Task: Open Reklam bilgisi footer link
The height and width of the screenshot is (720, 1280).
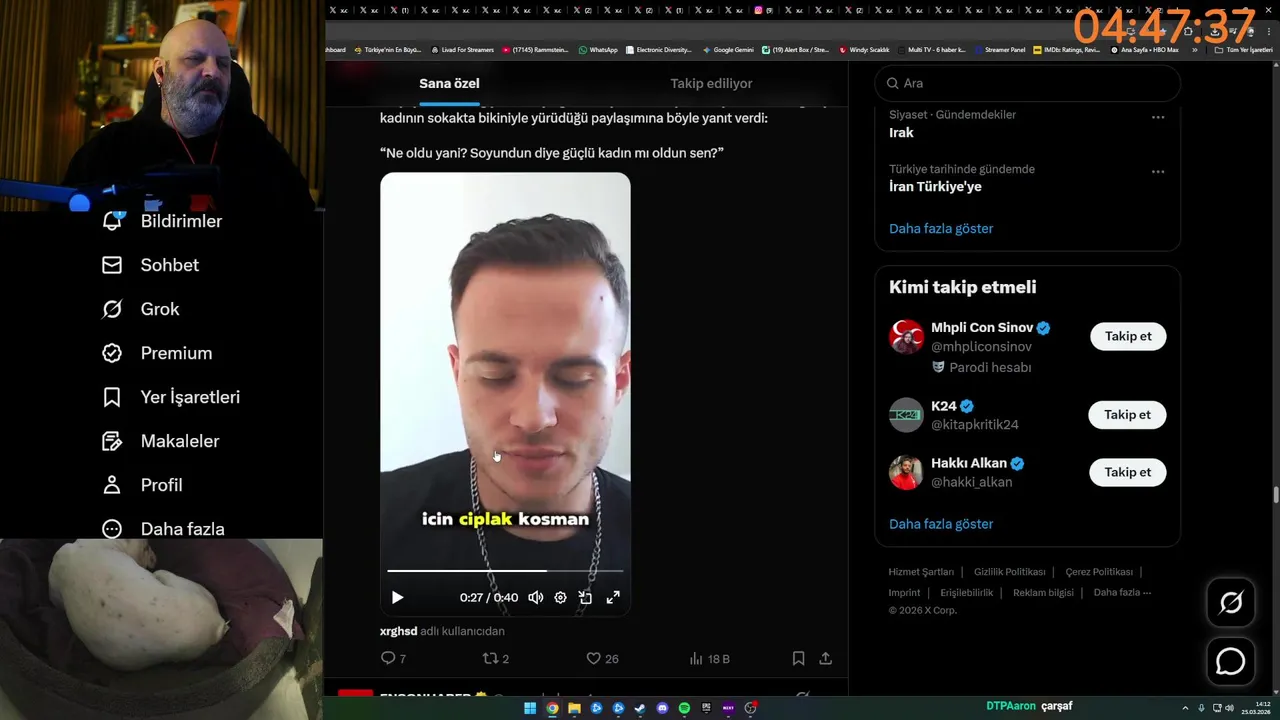Action: [1043, 592]
